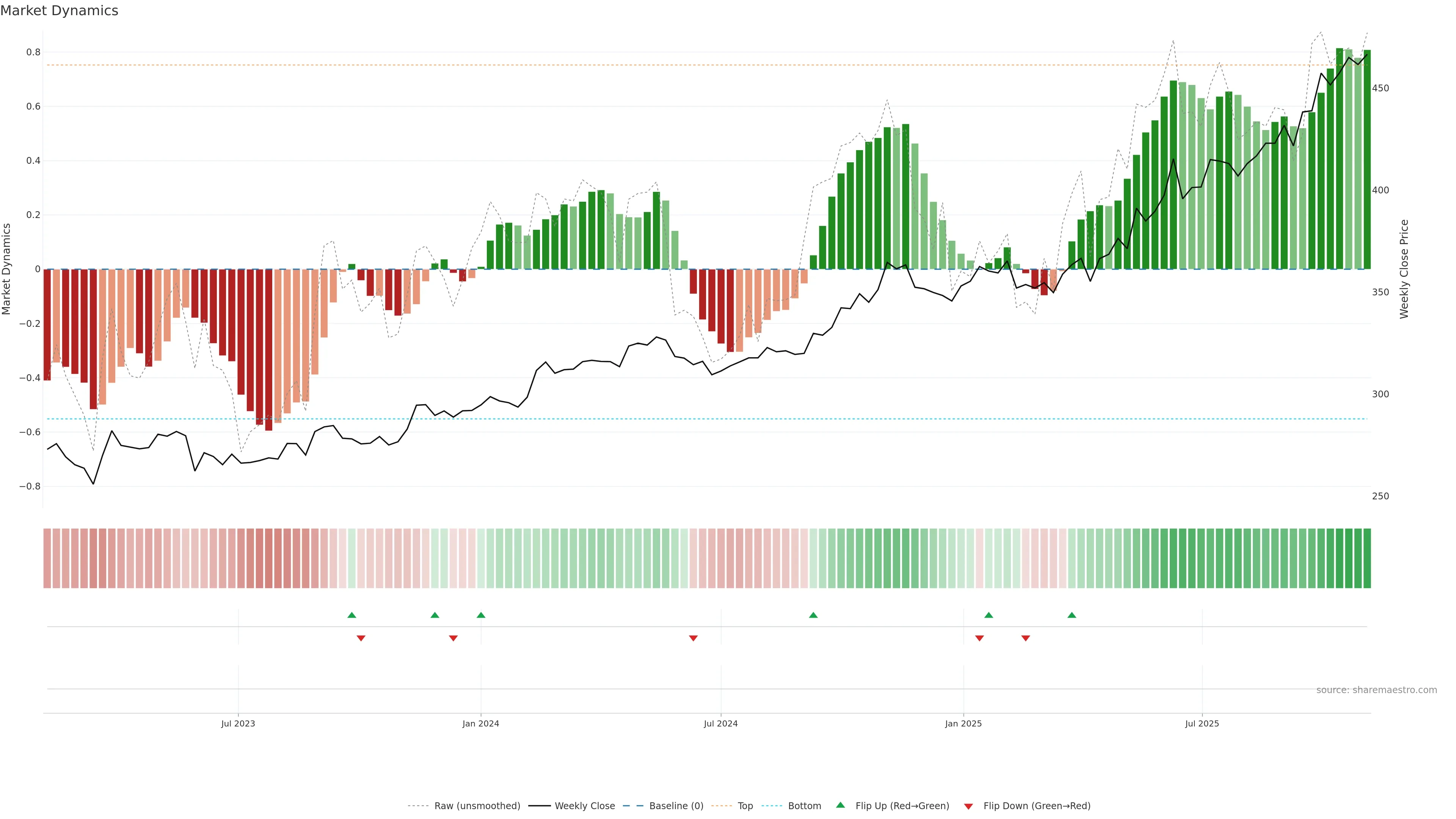The width and height of the screenshot is (1456, 819).
Task: Click the Jan 2025 x-axis label
Action: click(963, 723)
